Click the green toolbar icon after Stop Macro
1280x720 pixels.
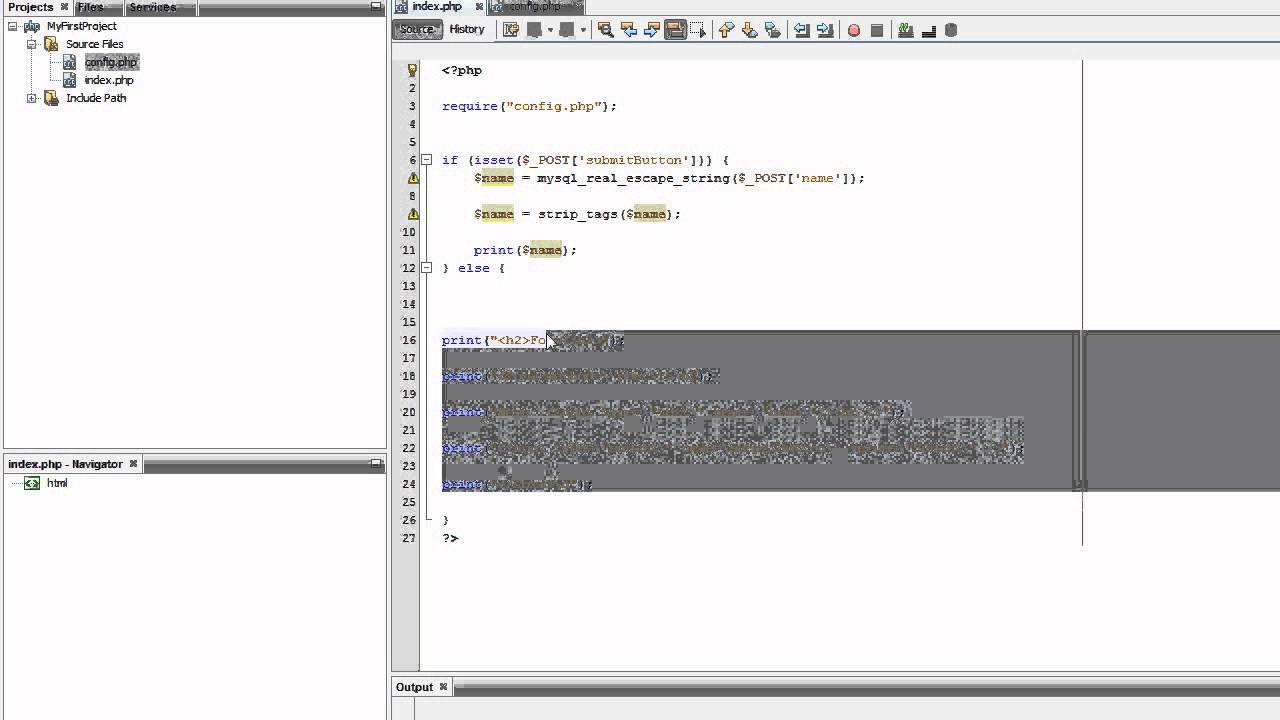point(905,30)
